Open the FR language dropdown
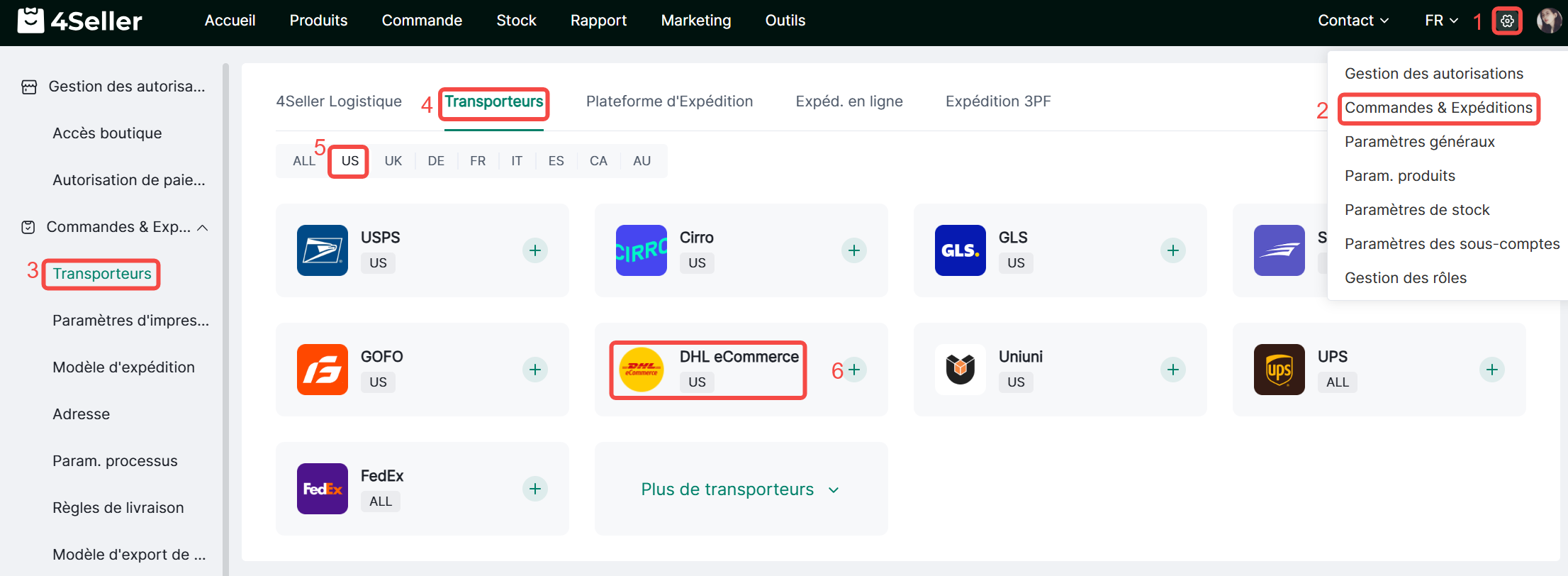 click(x=1441, y=21)
